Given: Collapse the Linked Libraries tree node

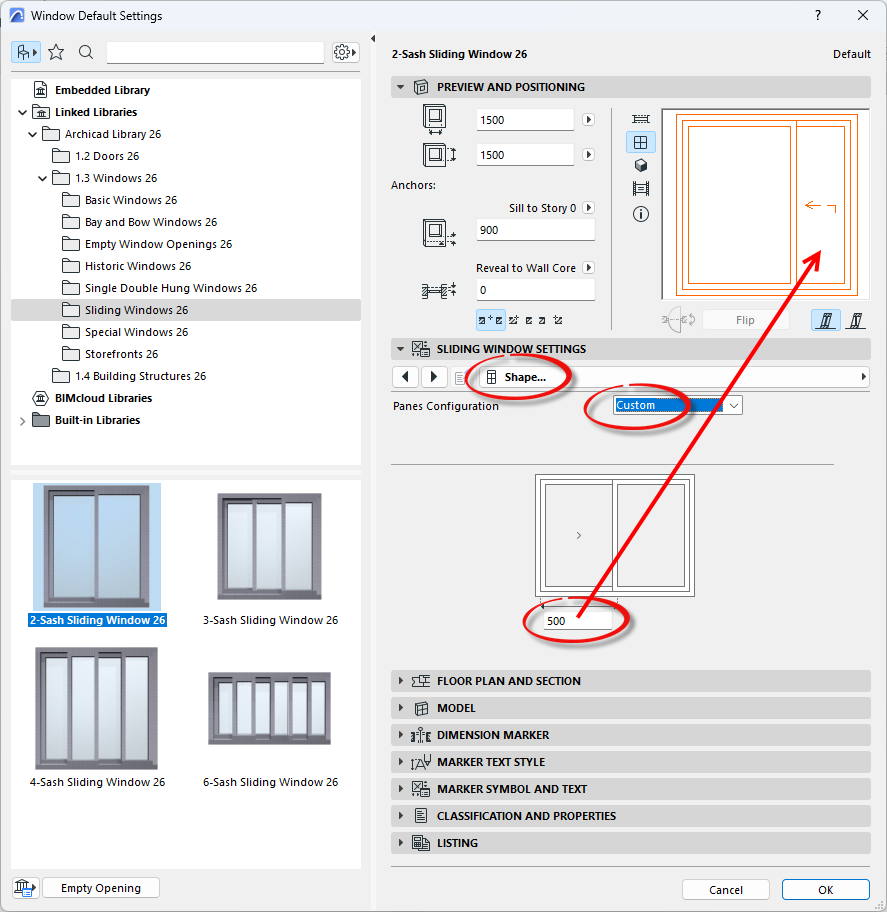Looking at the screenshot, I should [x=22, y=112].
